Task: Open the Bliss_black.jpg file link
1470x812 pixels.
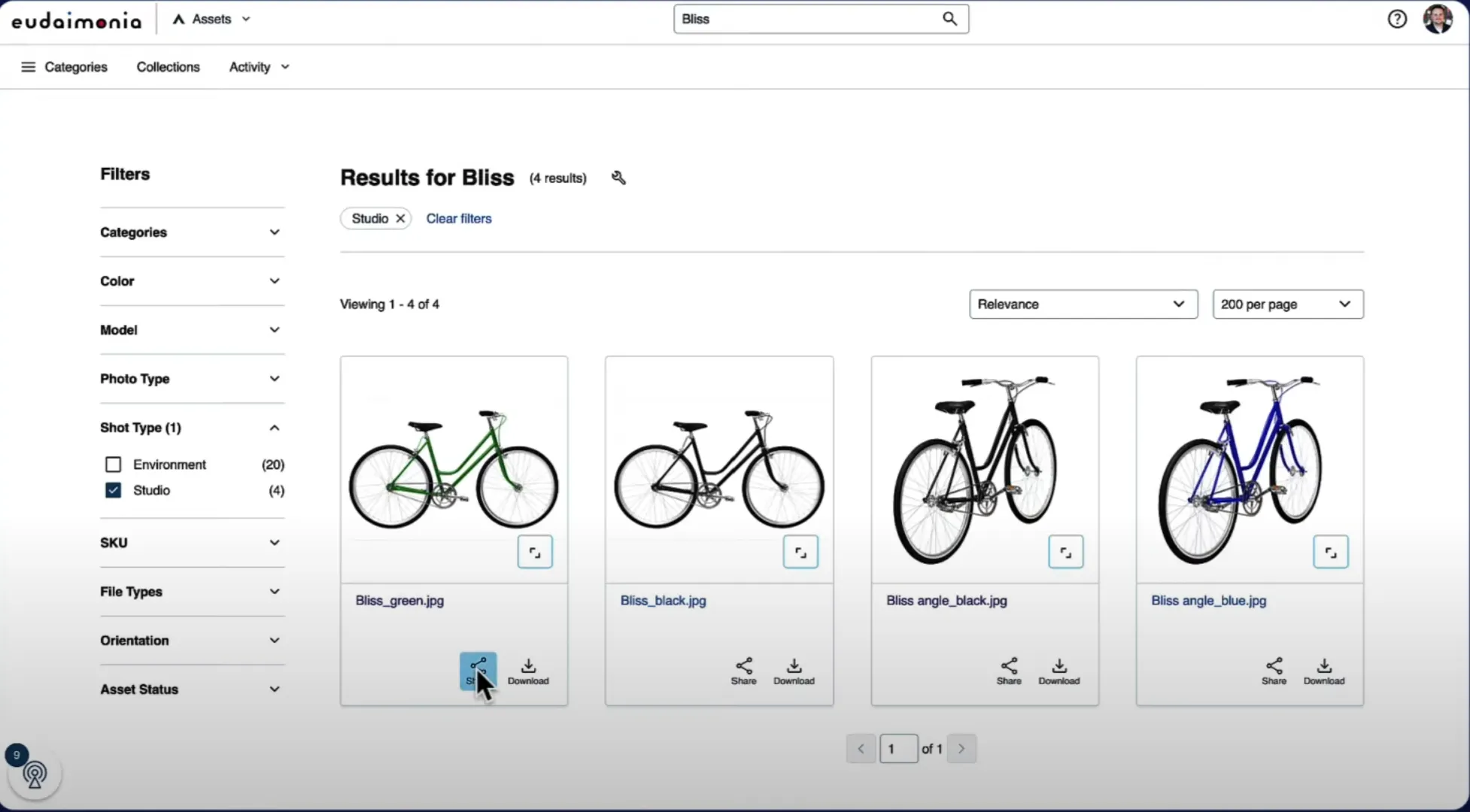Action: click(x=664, y=601)
